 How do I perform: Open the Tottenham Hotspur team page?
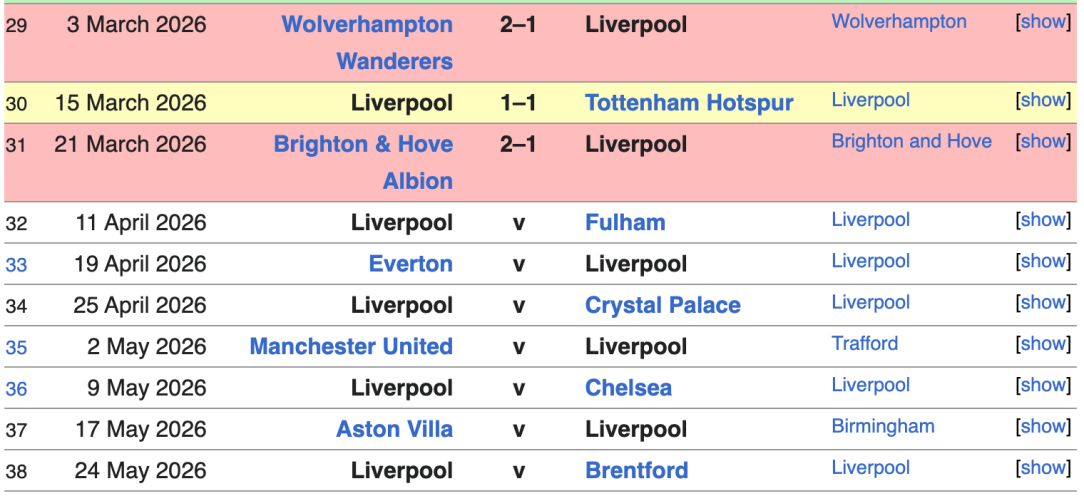(689, 103)
